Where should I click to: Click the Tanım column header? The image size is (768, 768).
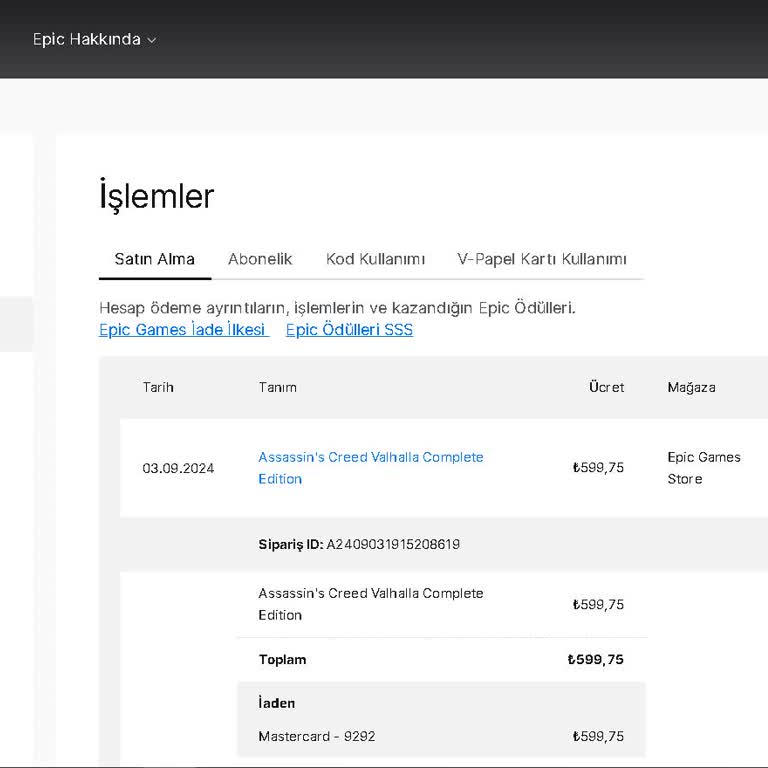pos(277,387)
